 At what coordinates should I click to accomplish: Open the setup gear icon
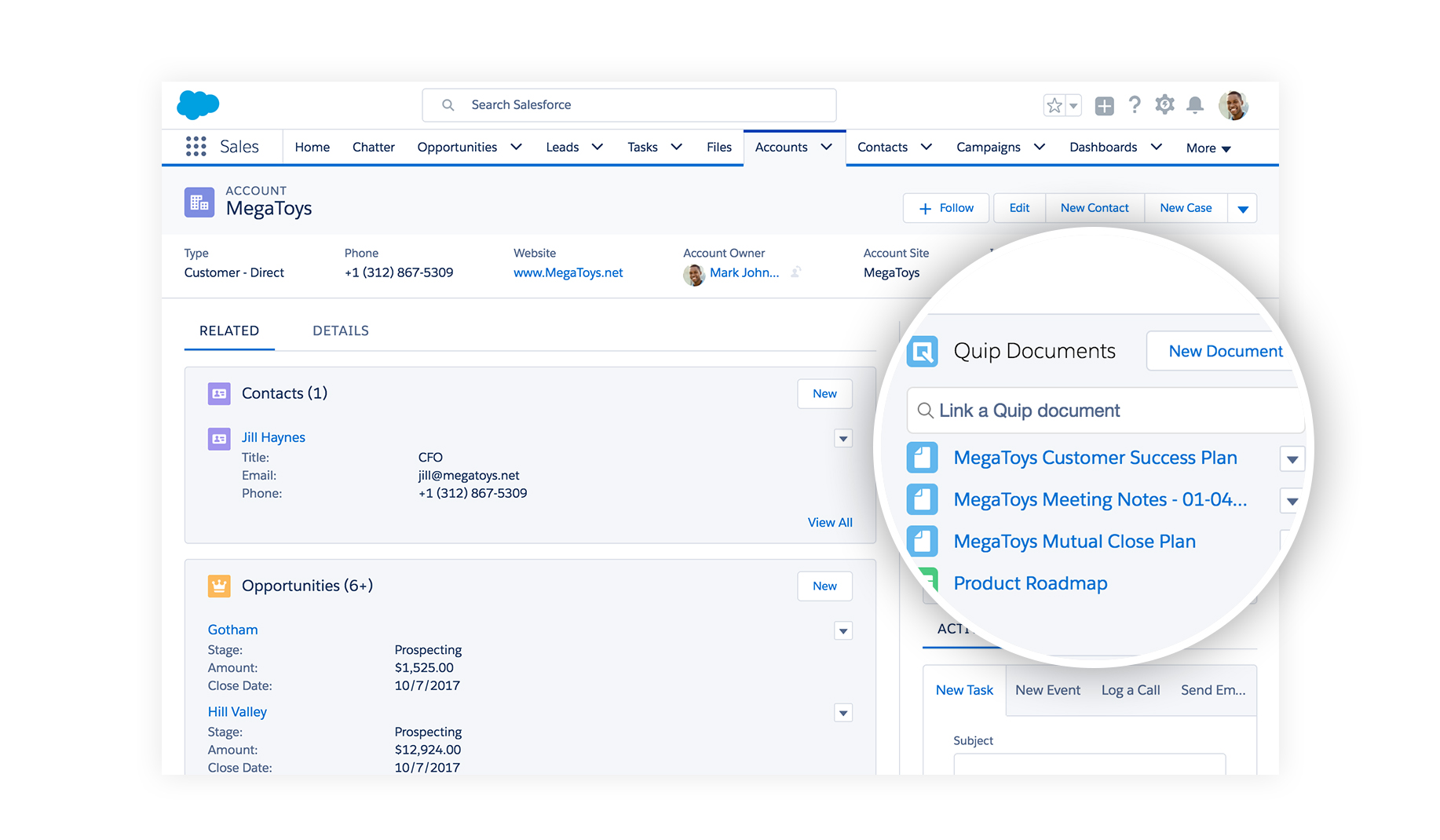click(x=1164, y=104)
